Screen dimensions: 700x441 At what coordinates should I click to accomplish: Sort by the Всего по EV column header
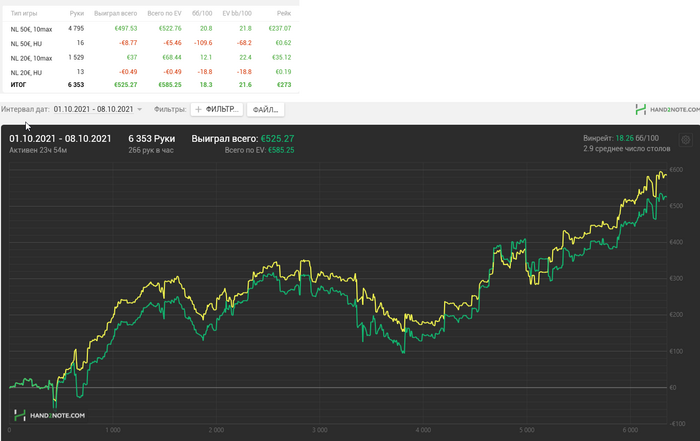click(164, 13)
